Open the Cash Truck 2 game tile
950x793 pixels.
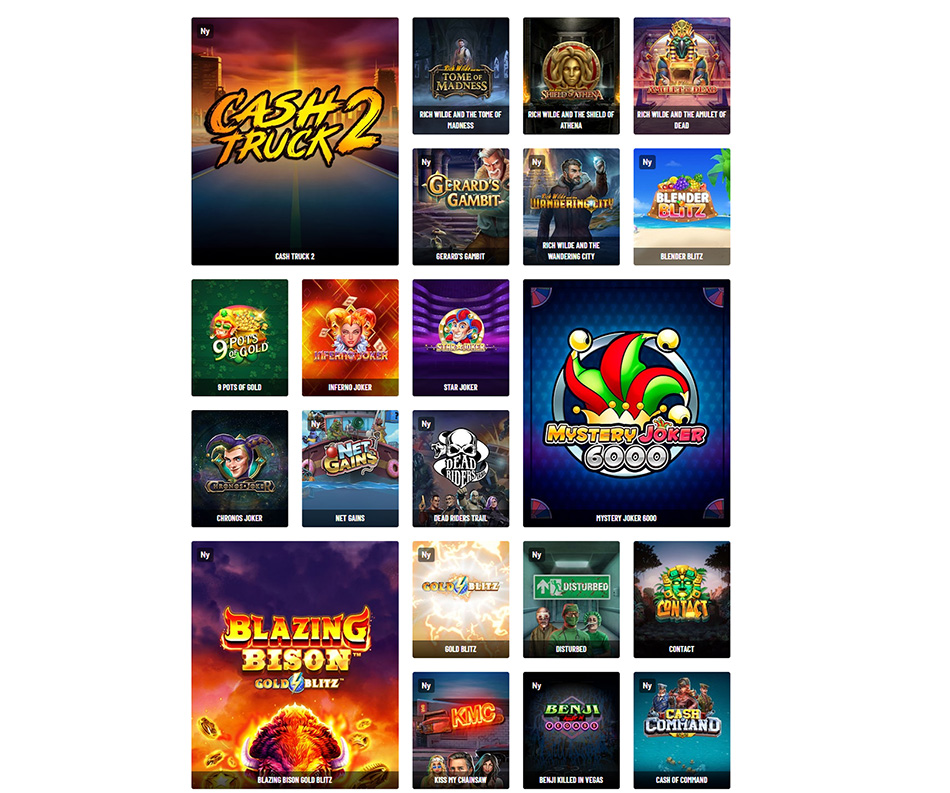tap(295, 141)
